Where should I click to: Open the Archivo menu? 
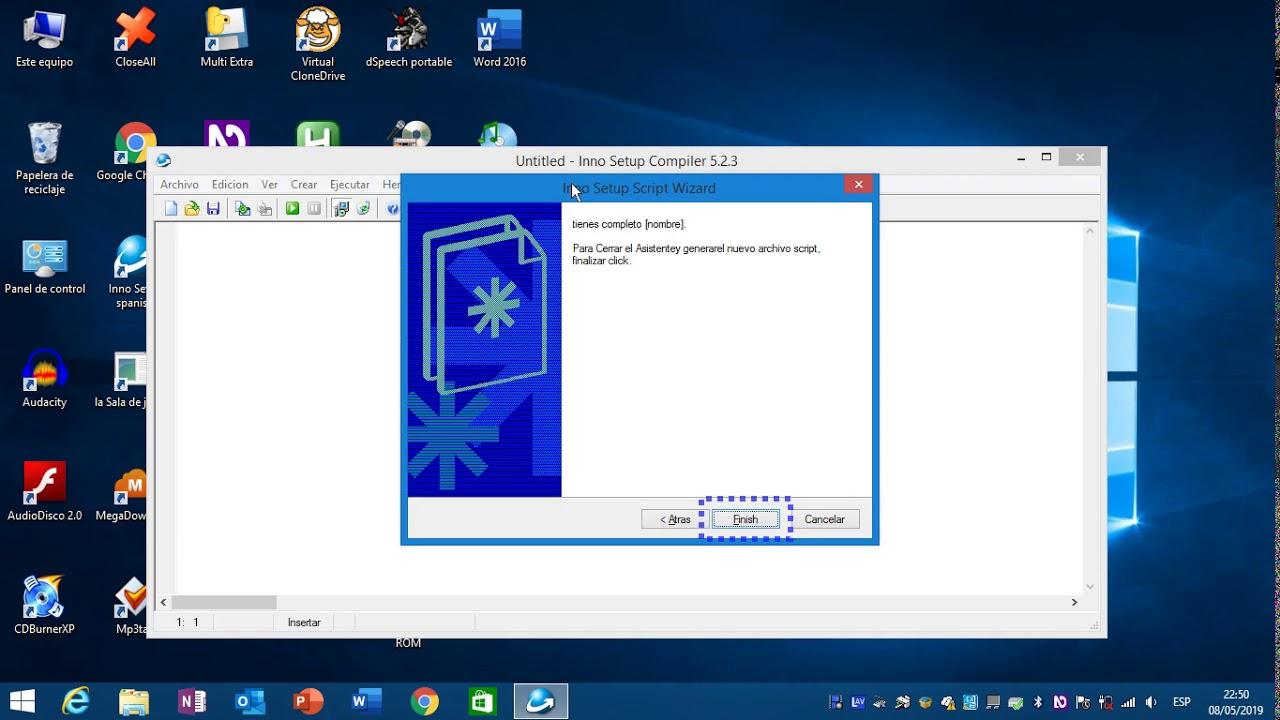click(x=180, y=185)
